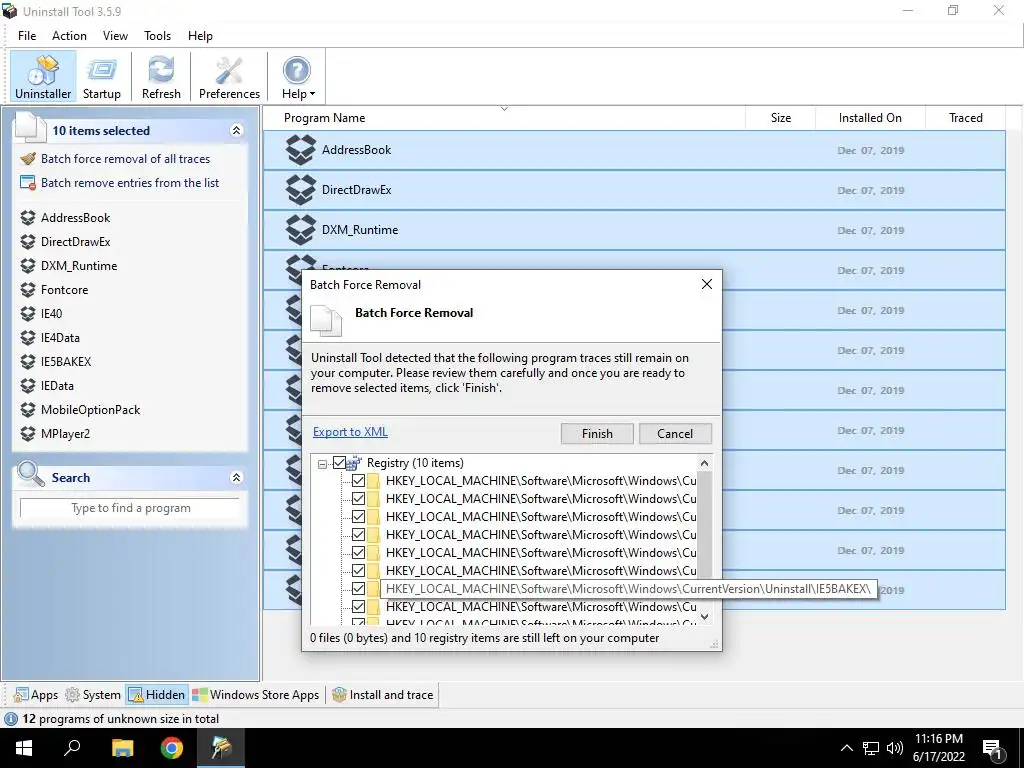This screenshot has width=1024, height=768.
Task: Uncheck the IE5BAKEX registry entry checkbox
Action: [x=359, y=588]
